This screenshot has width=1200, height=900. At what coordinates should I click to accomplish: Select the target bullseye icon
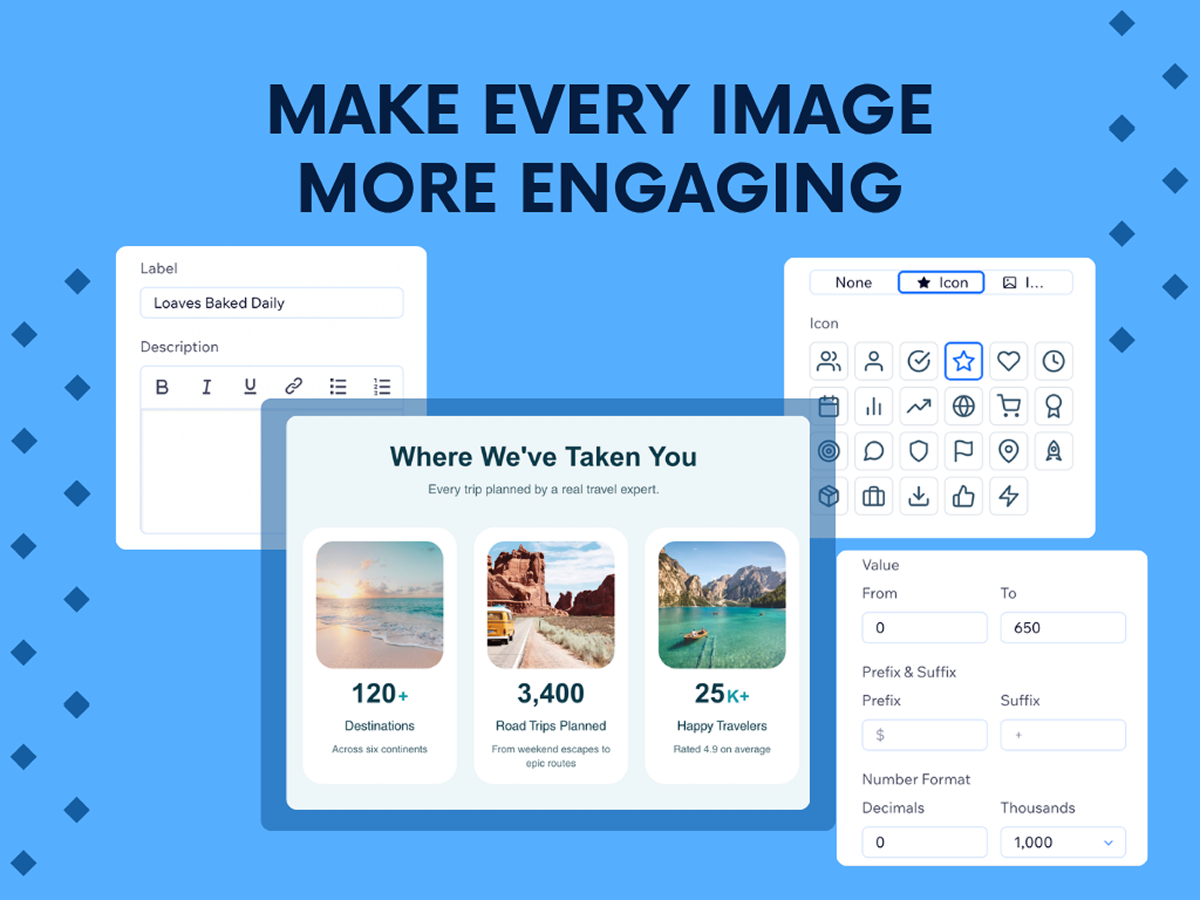[x=829, y=451]
